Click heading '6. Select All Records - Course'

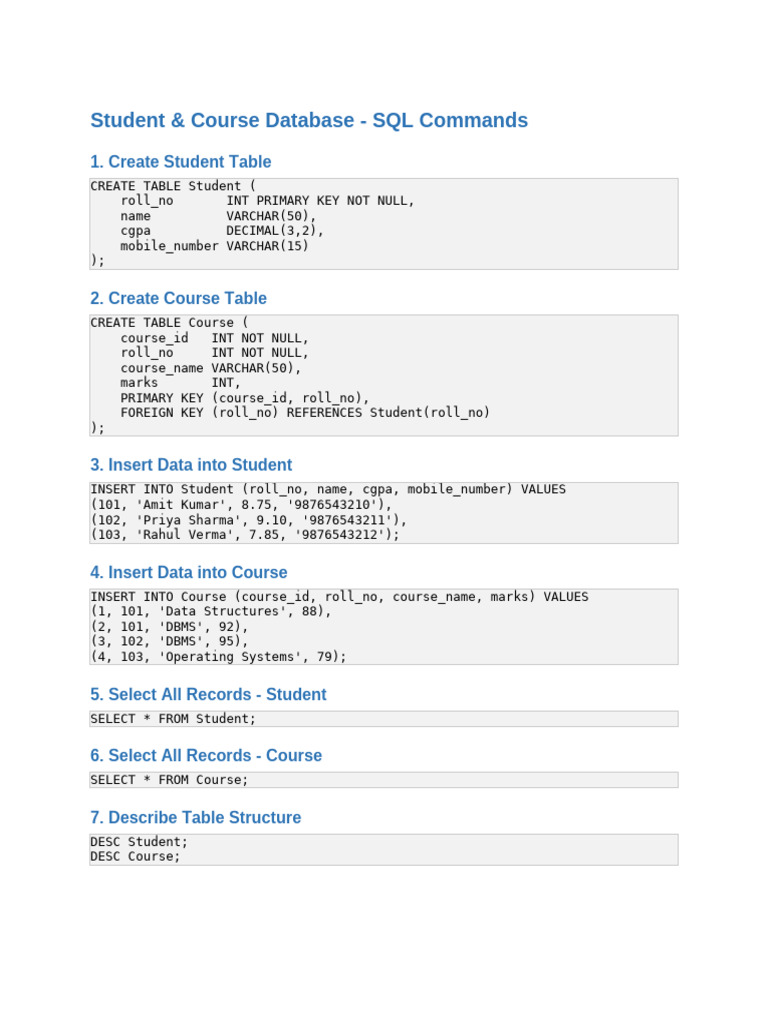coord(206,755)
